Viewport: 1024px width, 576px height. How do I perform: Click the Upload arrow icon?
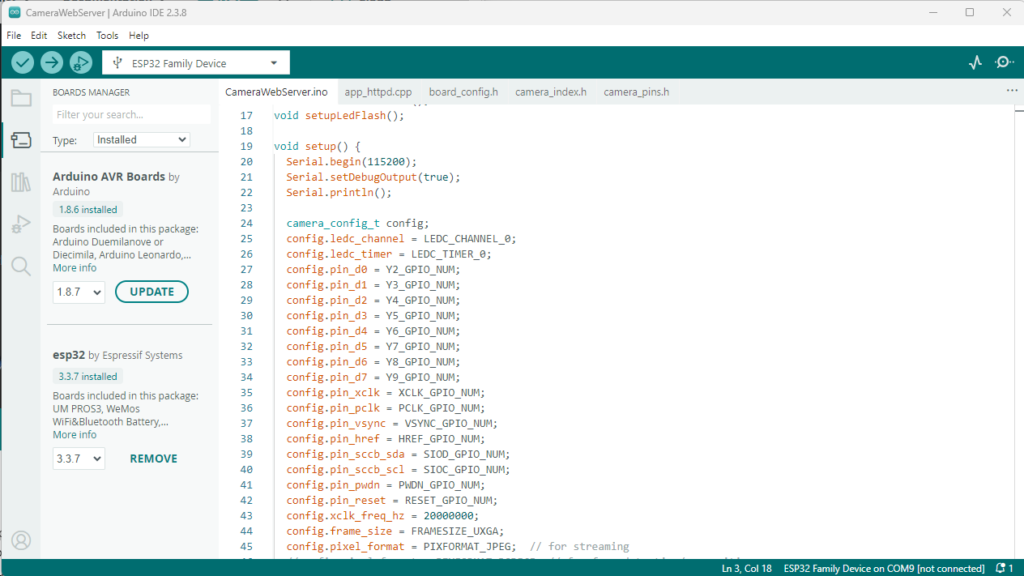point(51,63)
